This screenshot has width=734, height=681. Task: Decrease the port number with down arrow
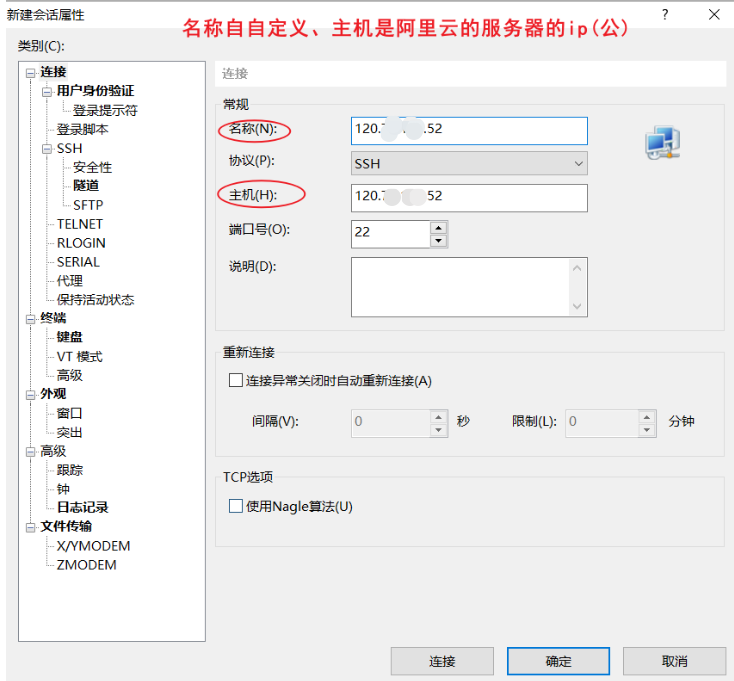click(438, 241)
